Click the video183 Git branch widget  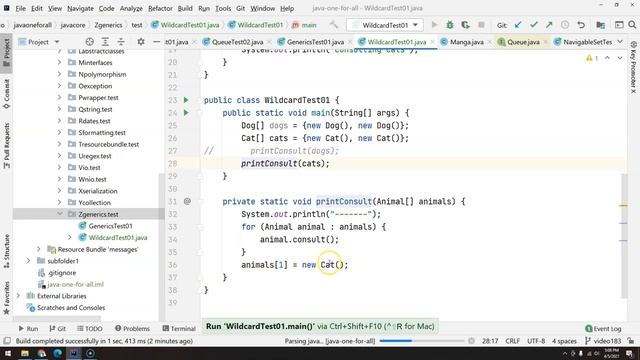[603, 341]
